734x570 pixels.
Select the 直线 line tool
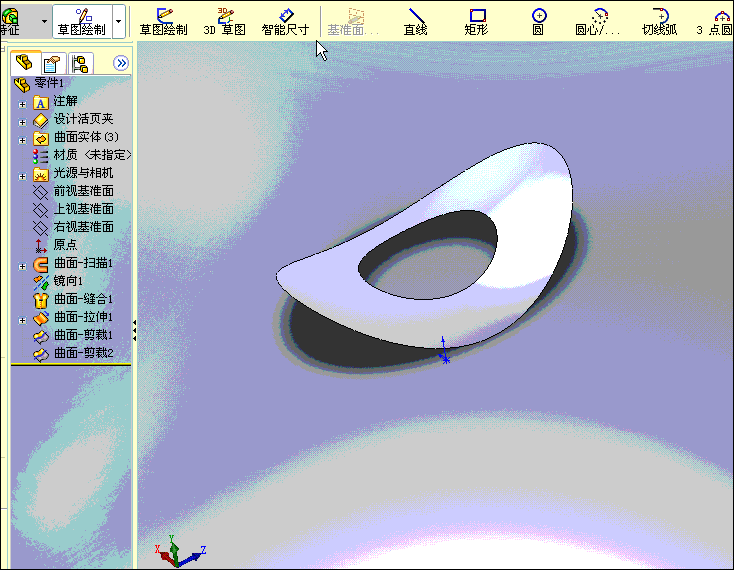coord(416,22)
